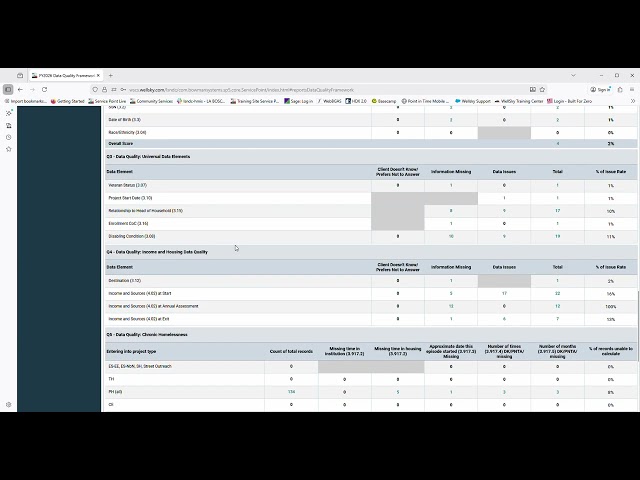Show more bookmarks with the chevron

pyautogui.click(x=633, y=101)
